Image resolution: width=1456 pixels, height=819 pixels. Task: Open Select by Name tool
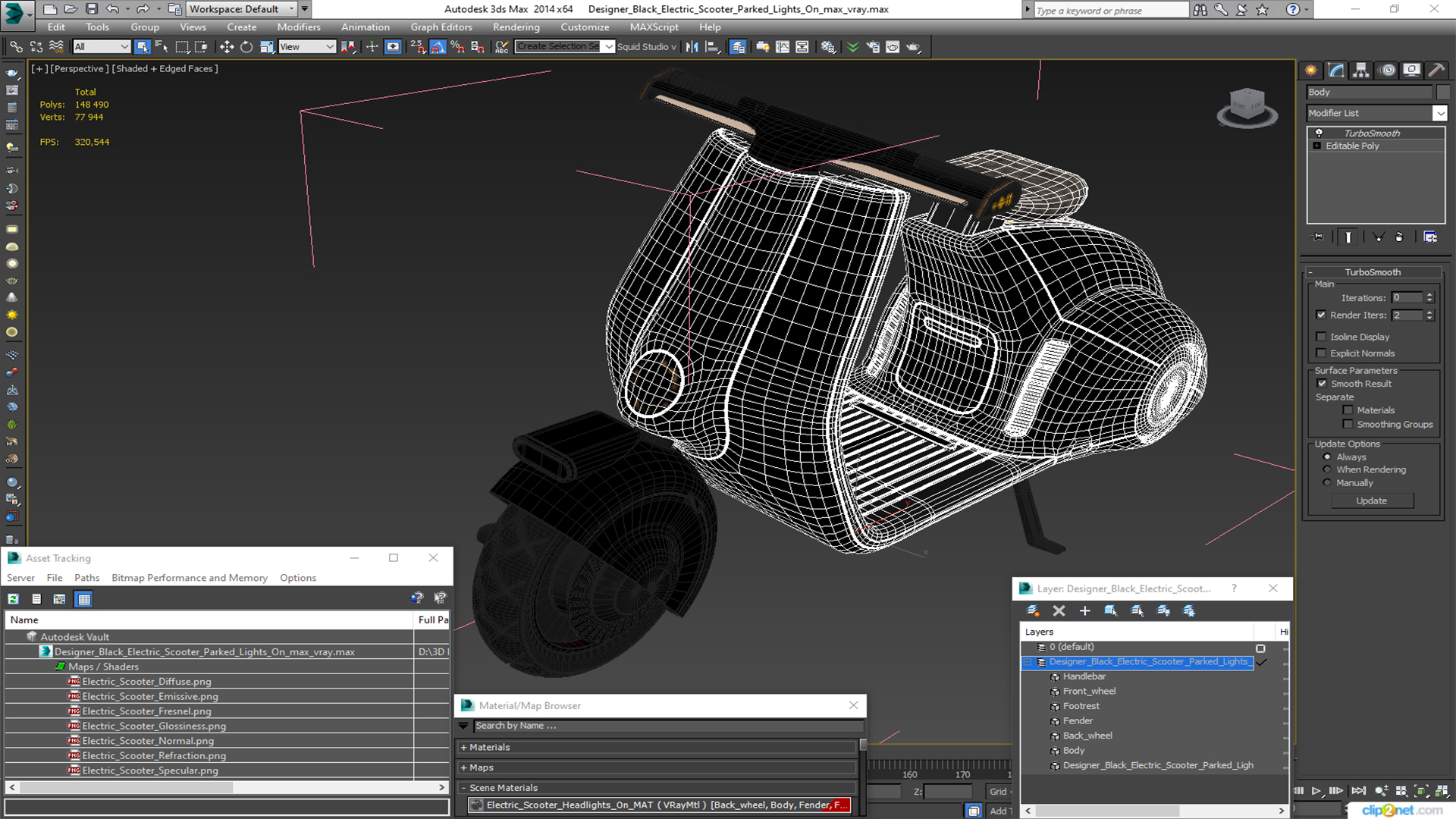pyautogui.click(x=162, y=47)
